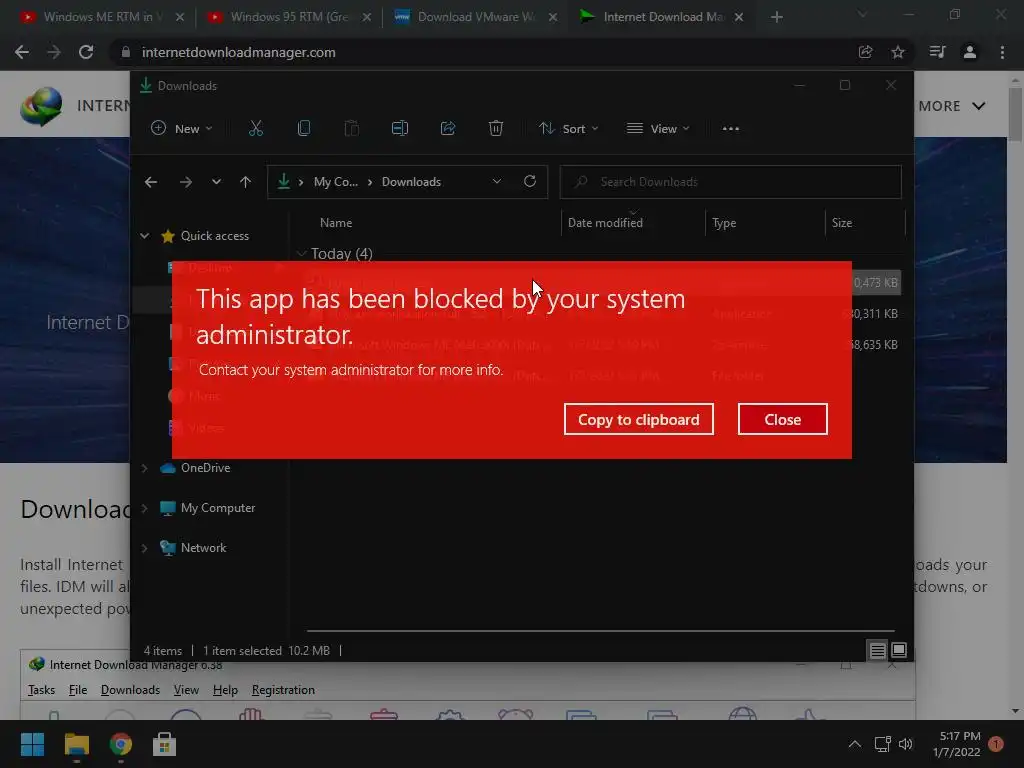Open File Explorer from the taskbar

76,744
